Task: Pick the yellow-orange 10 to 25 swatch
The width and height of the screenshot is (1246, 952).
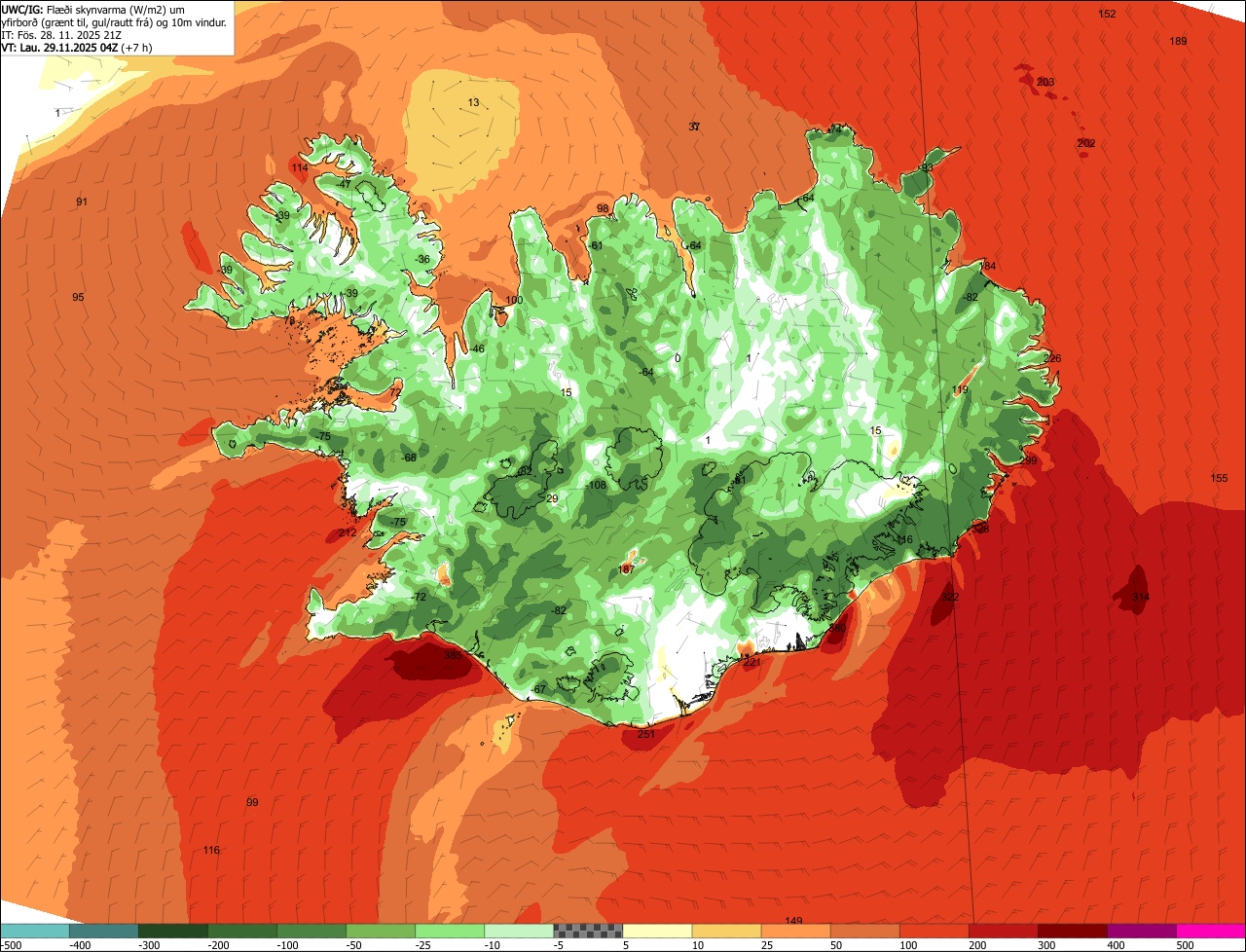Action: coord(726,931)
